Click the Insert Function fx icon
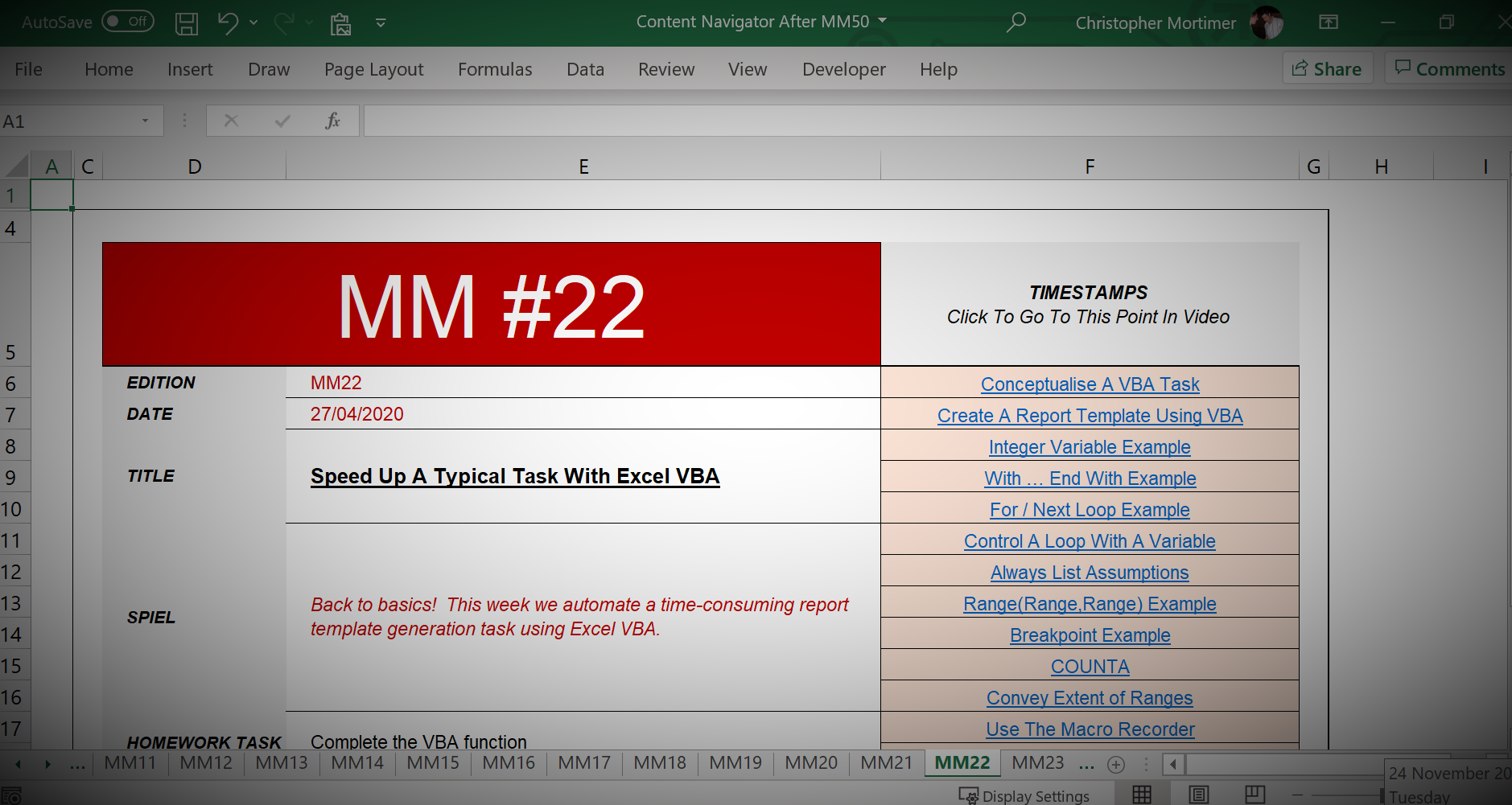 (332, 121)
